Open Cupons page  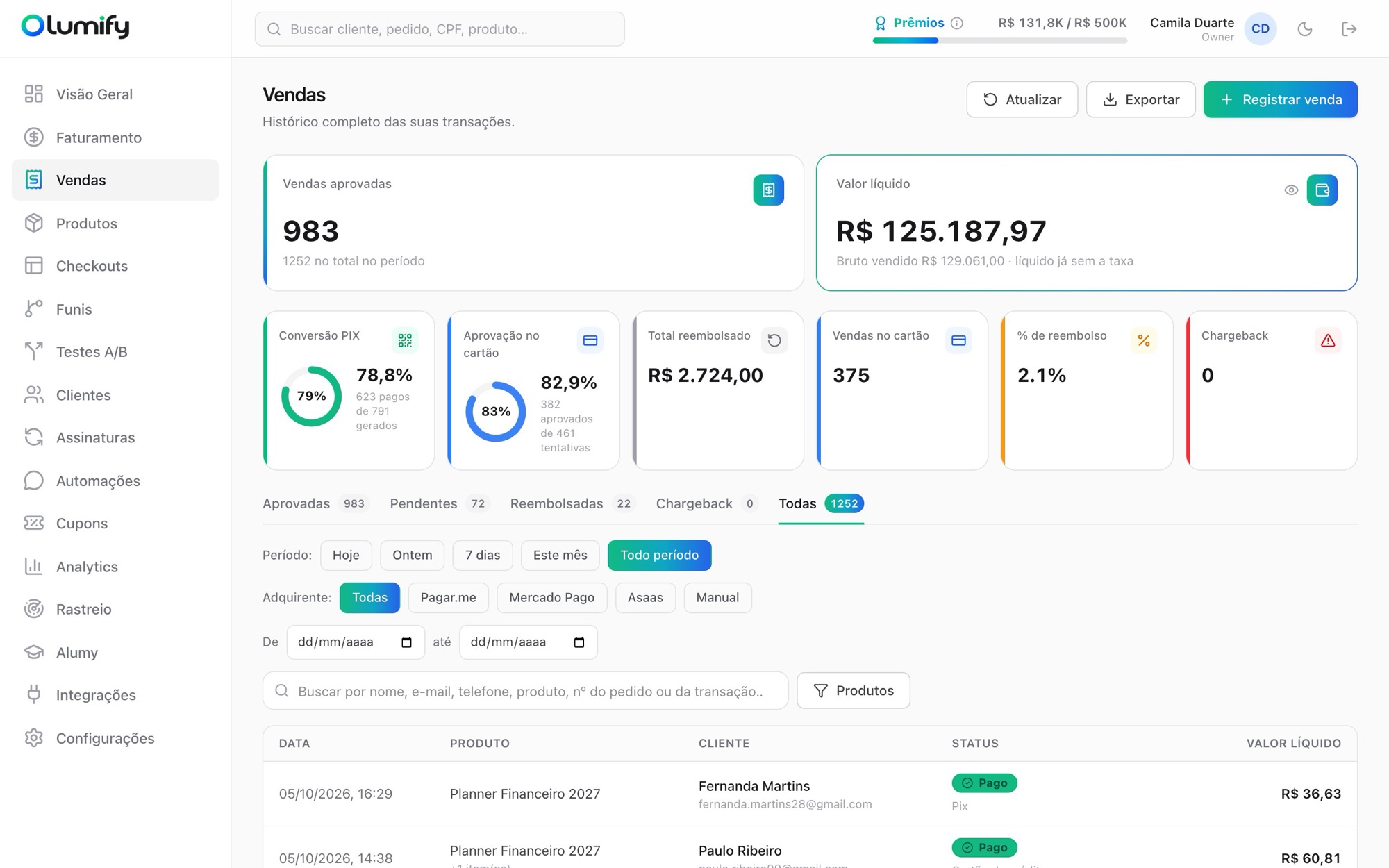[115, 524]
